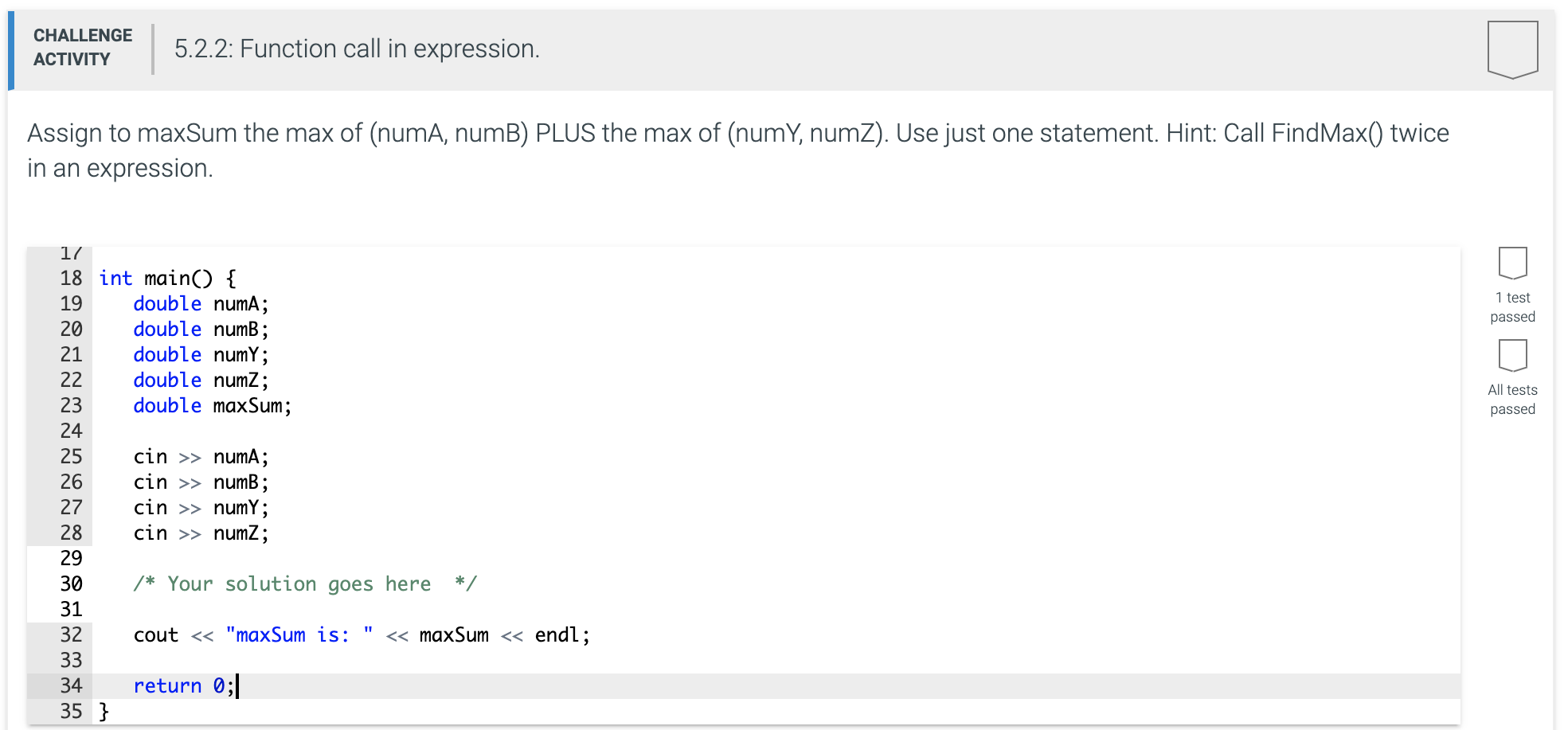This screenshot has height=730, width=1568.
Task: Click the '1 test passed' label
Action: tap(1511, 307)
